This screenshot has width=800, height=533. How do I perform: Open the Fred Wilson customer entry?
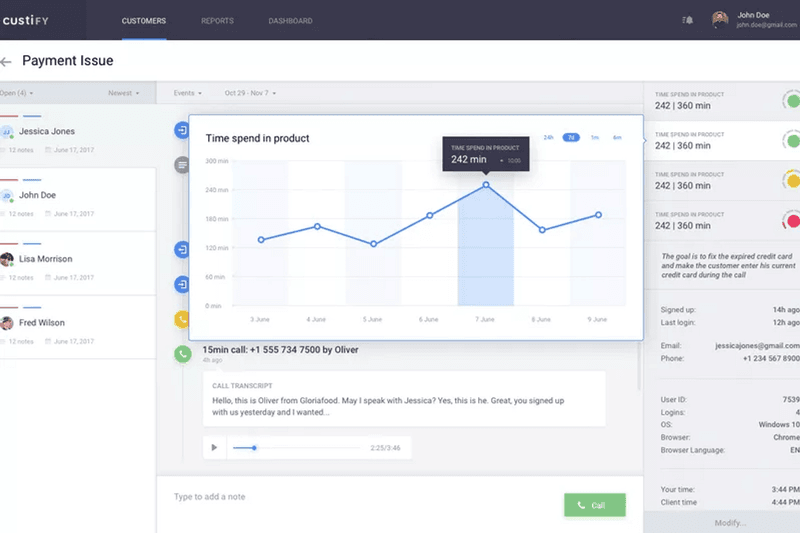point(78,327)
